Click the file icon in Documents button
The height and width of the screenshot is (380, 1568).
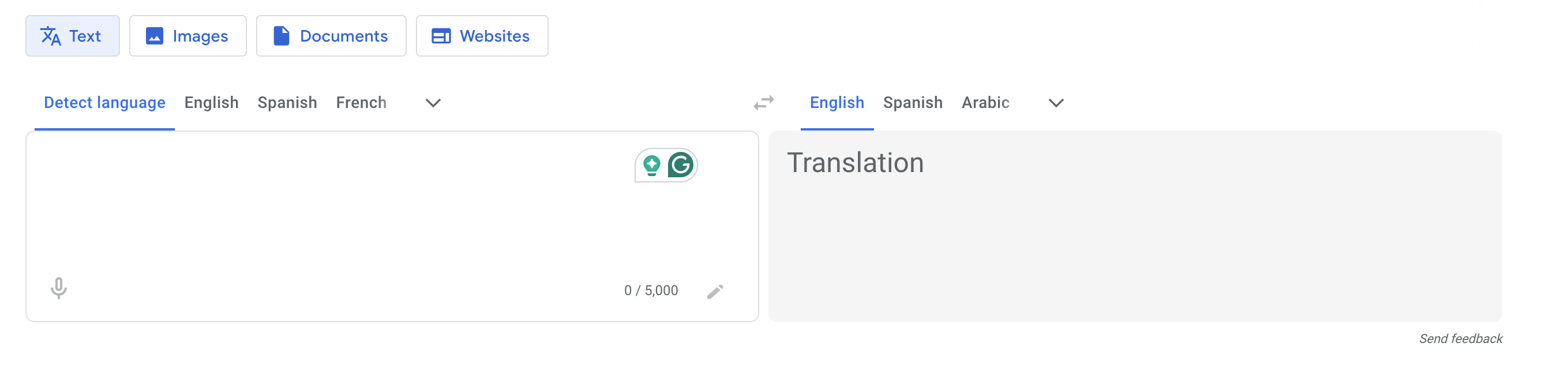tap(281, 36)
